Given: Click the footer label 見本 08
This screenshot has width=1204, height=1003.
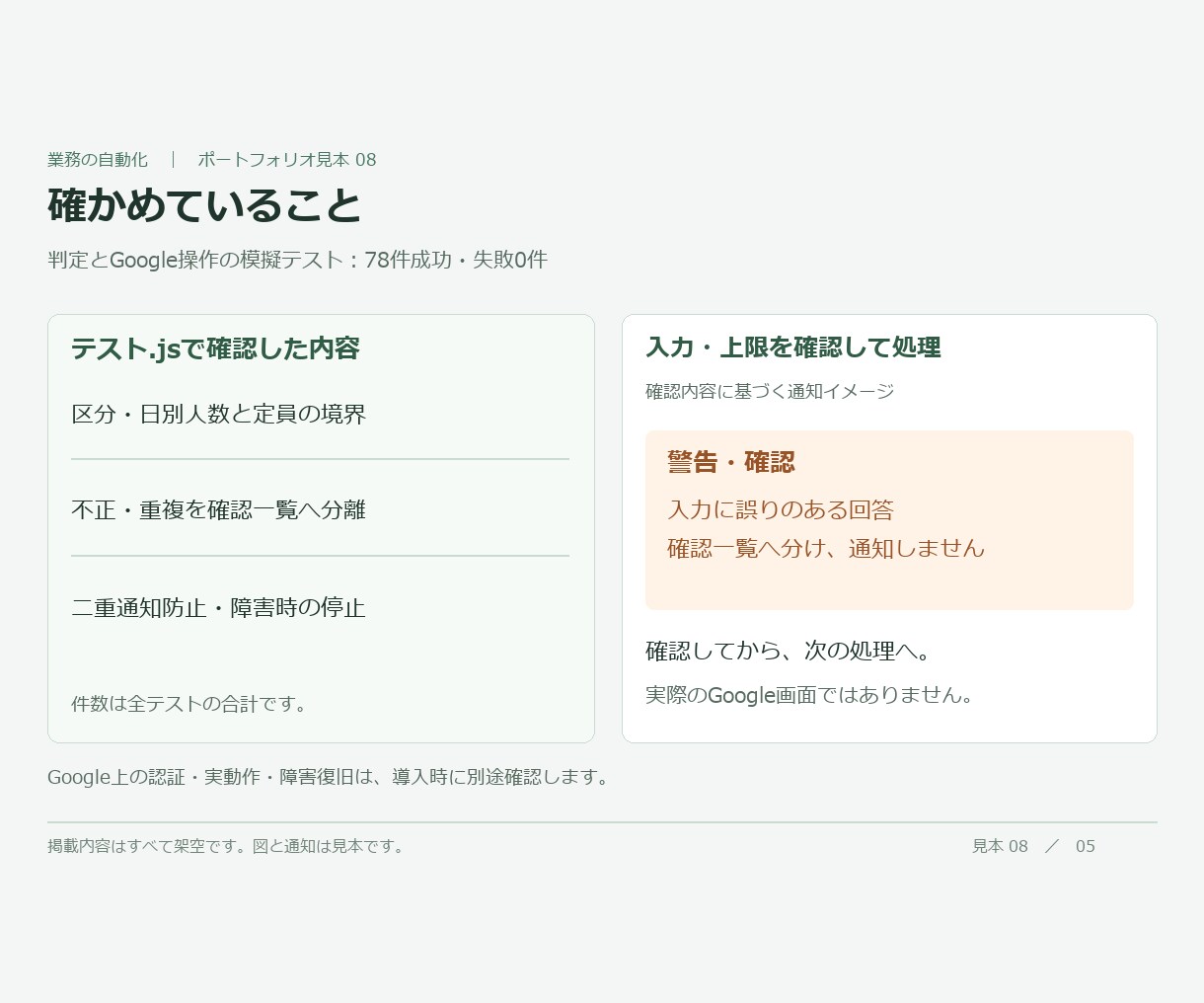Looking at the screenshot, I should pos(1000,846).
